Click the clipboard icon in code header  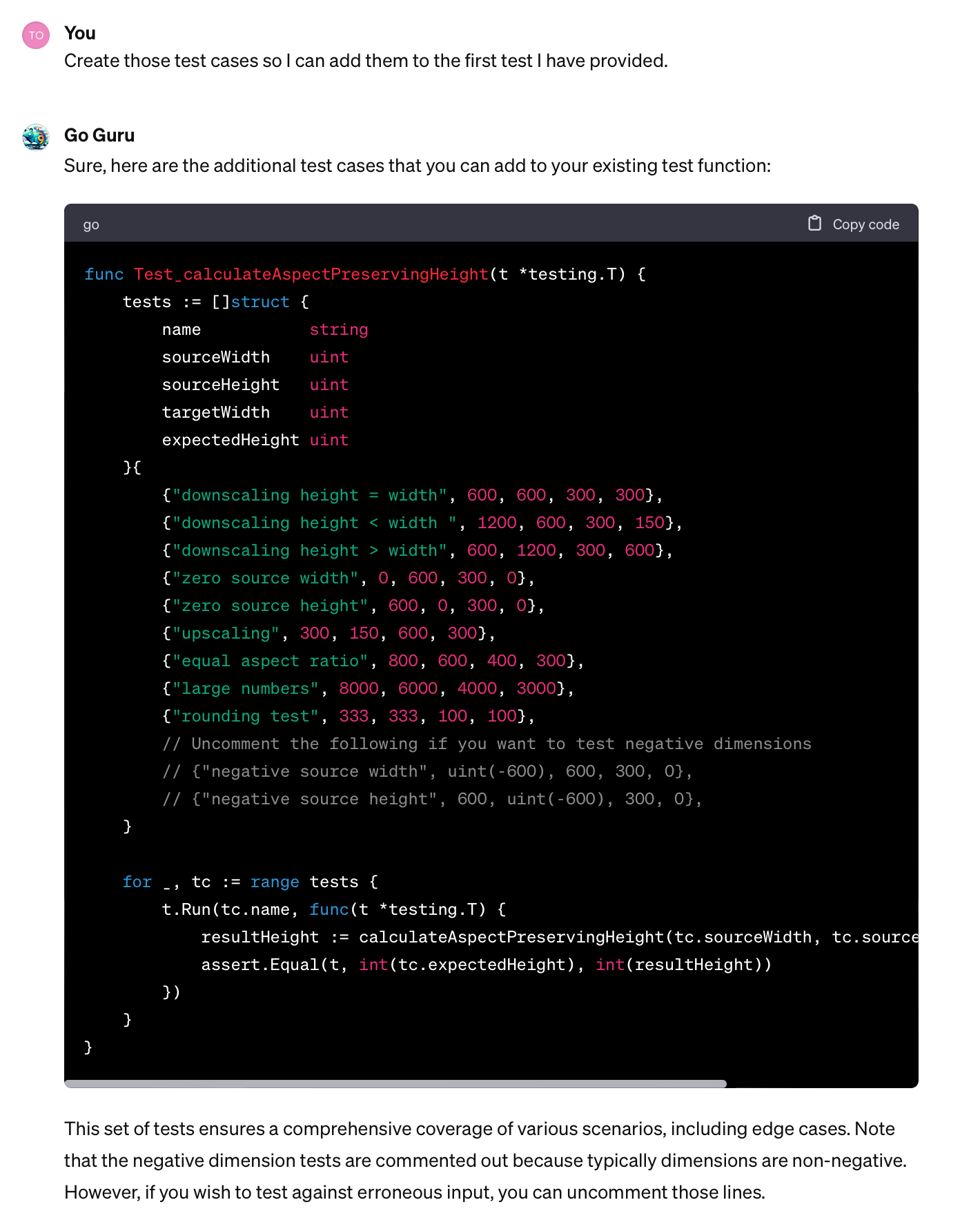(x=814, y=223)
